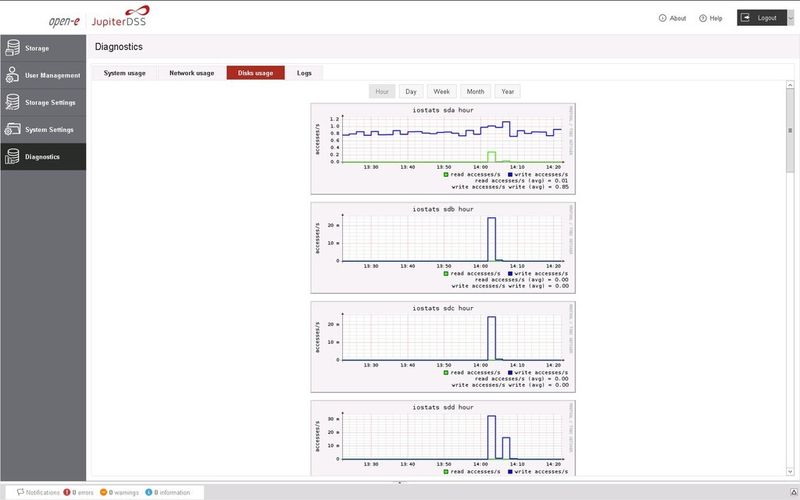The width and height of the screenshot is (800, 500).
Task: Set the graph time range to Month
Action: click(x=474, y=92)
